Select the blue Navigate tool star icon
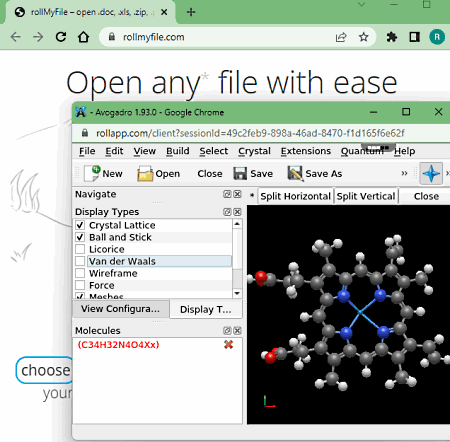This screenshot has height=442, width=450. coord(431,173)
